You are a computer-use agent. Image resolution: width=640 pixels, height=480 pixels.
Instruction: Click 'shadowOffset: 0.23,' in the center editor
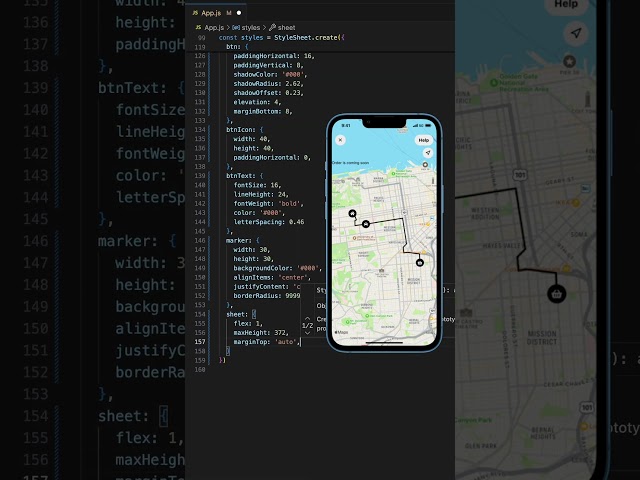268,93
